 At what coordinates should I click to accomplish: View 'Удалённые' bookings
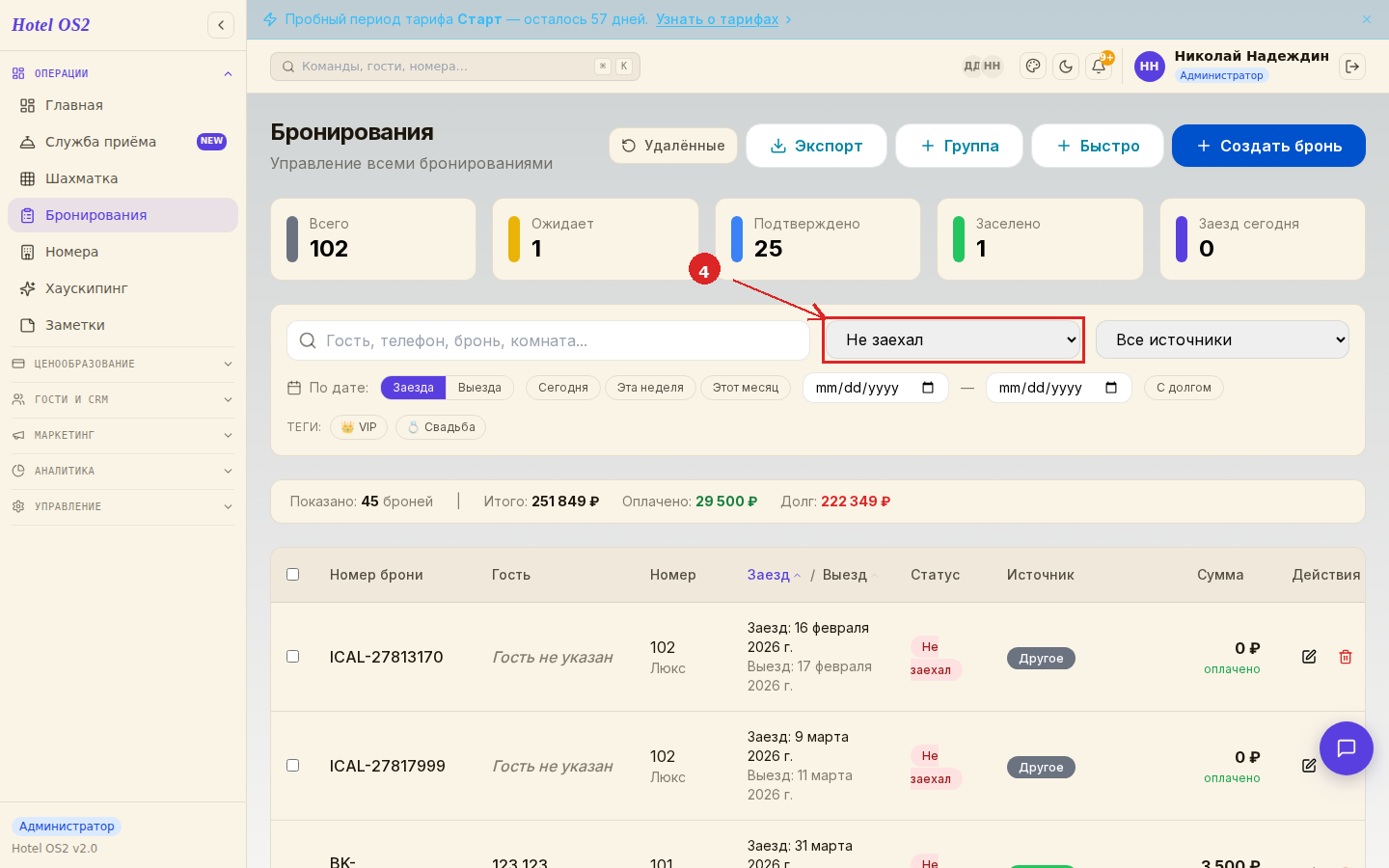tap(673, 146)
